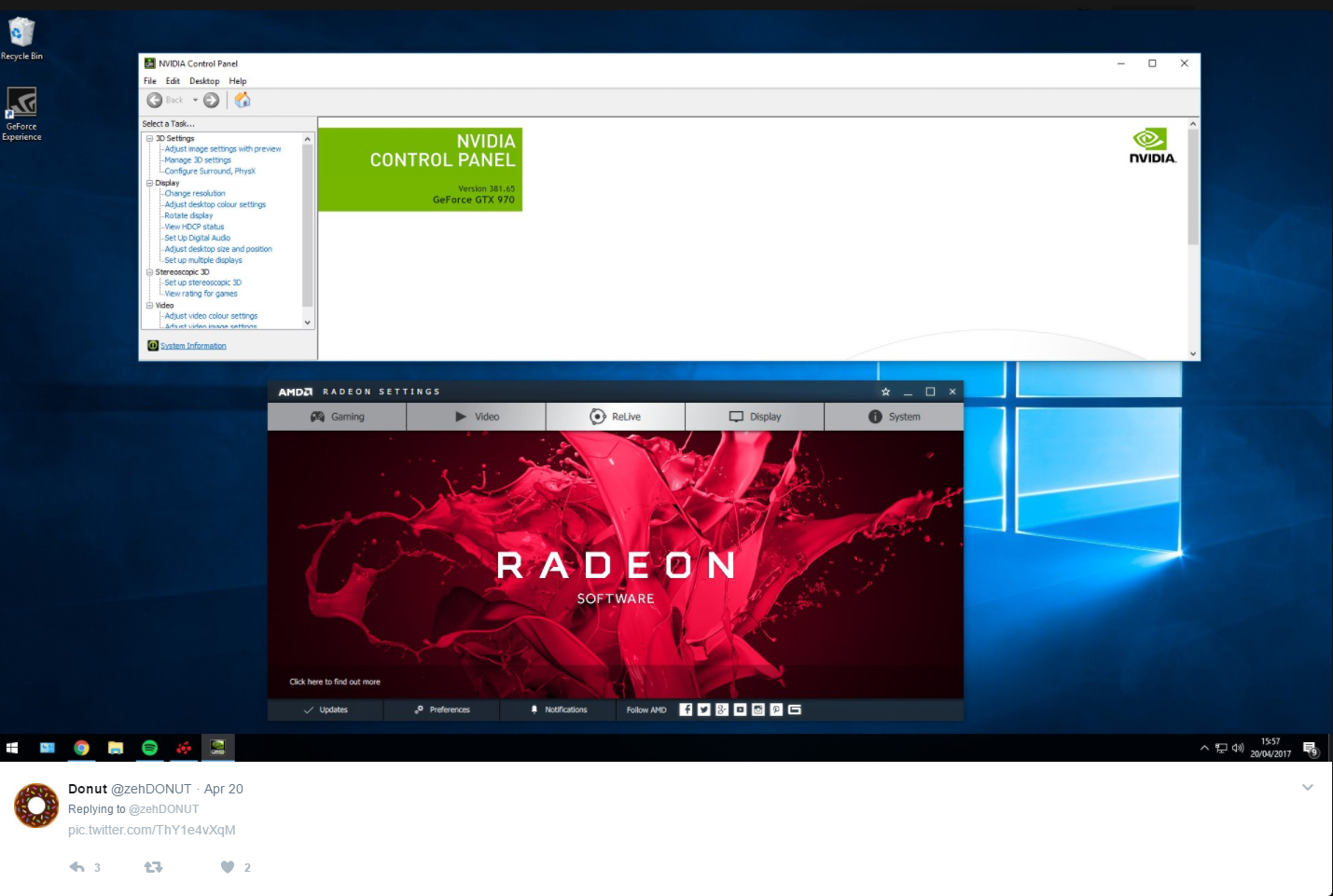Click the NVIDIA logo in the content area

pyautogui.click(x=1153, y=146)
